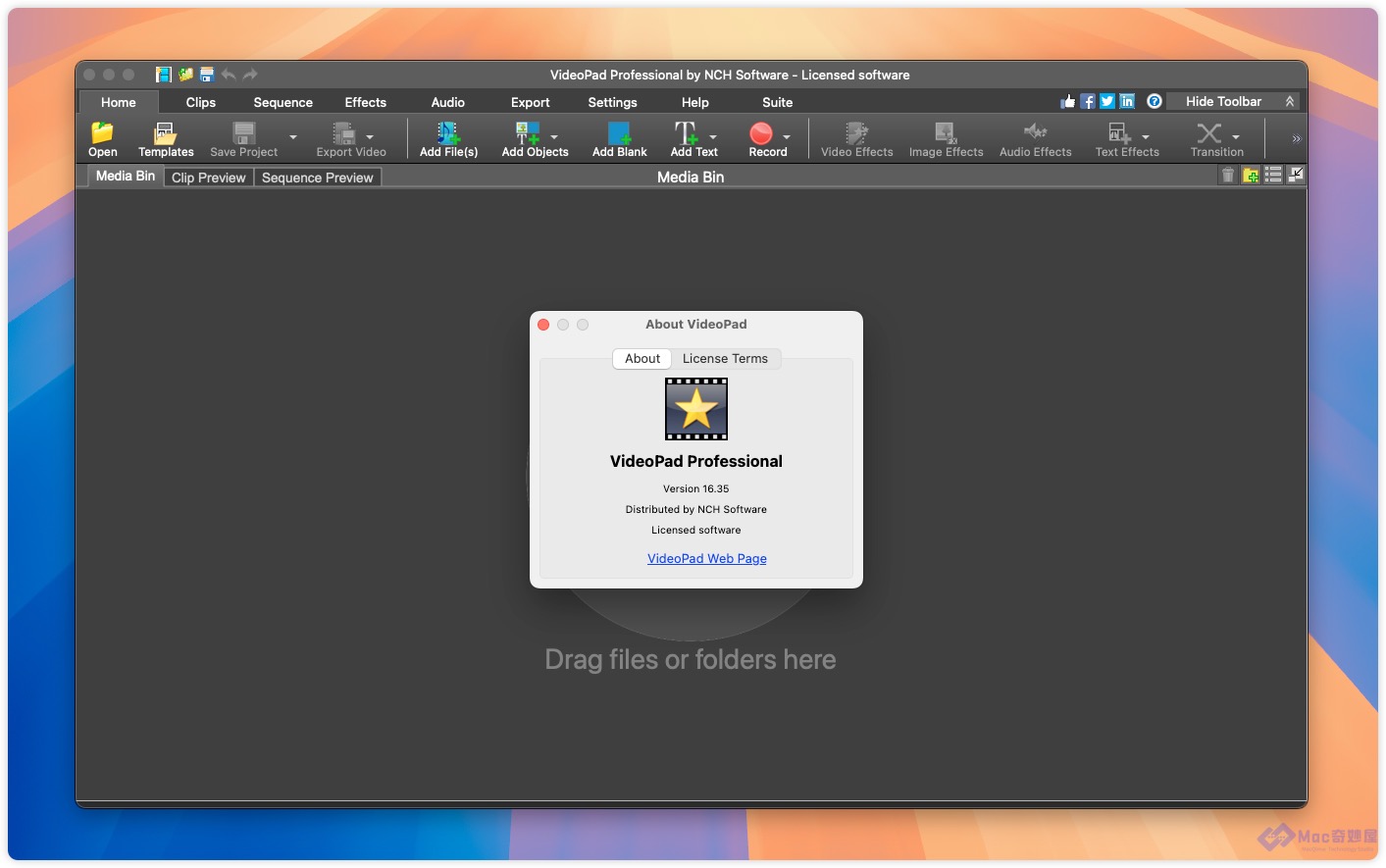Click the Transition toolbar icon

point(1209,132)
